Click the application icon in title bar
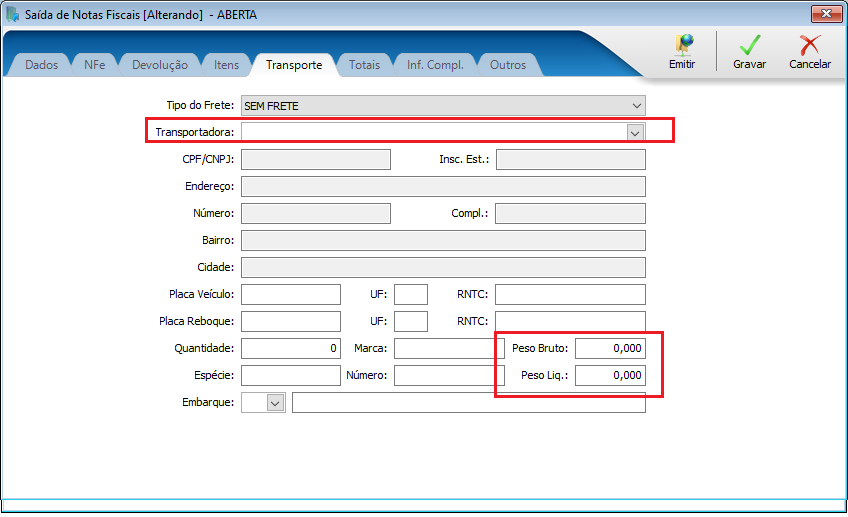Image resolution: width=848 pixels, height=517 pixels. coord(12,14)
